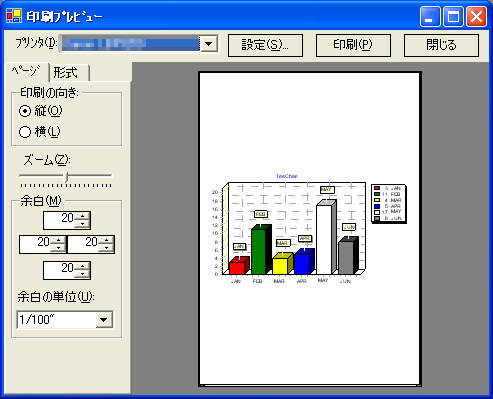Image resolution: width=493 pixels, height=399 pixels.
Task: Open printer settings with 設定(S) button
Action: point(265,45)
